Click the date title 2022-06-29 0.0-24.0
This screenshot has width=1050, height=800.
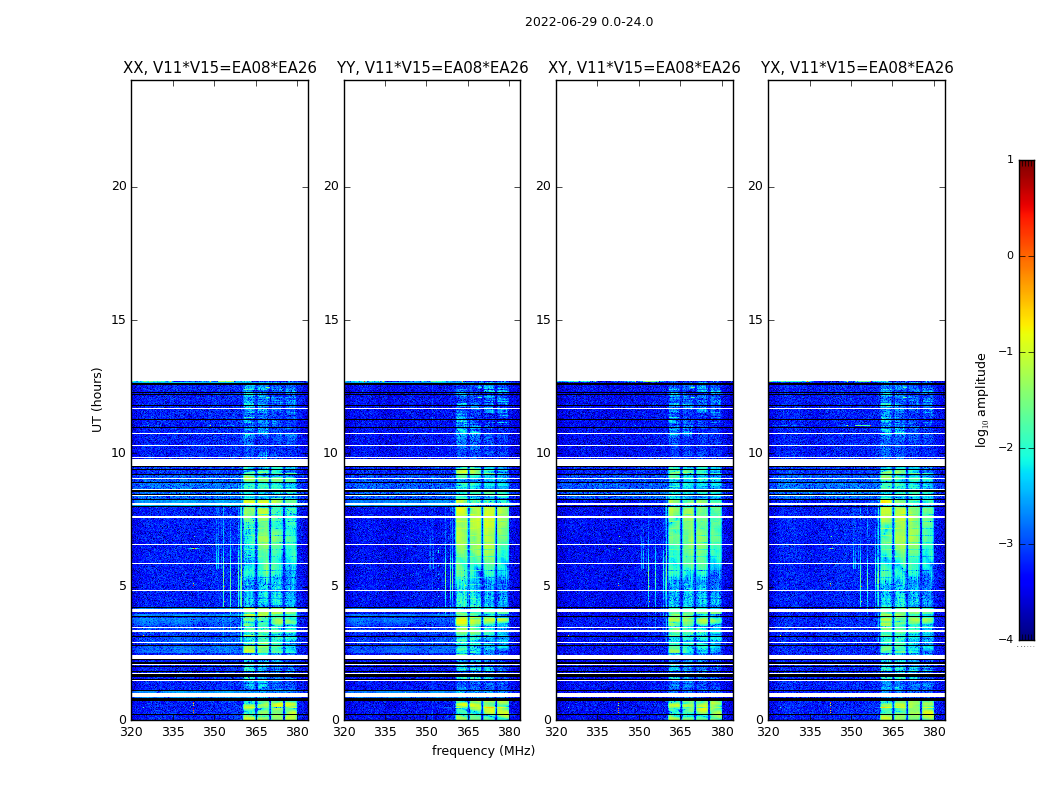pos(588,22)
